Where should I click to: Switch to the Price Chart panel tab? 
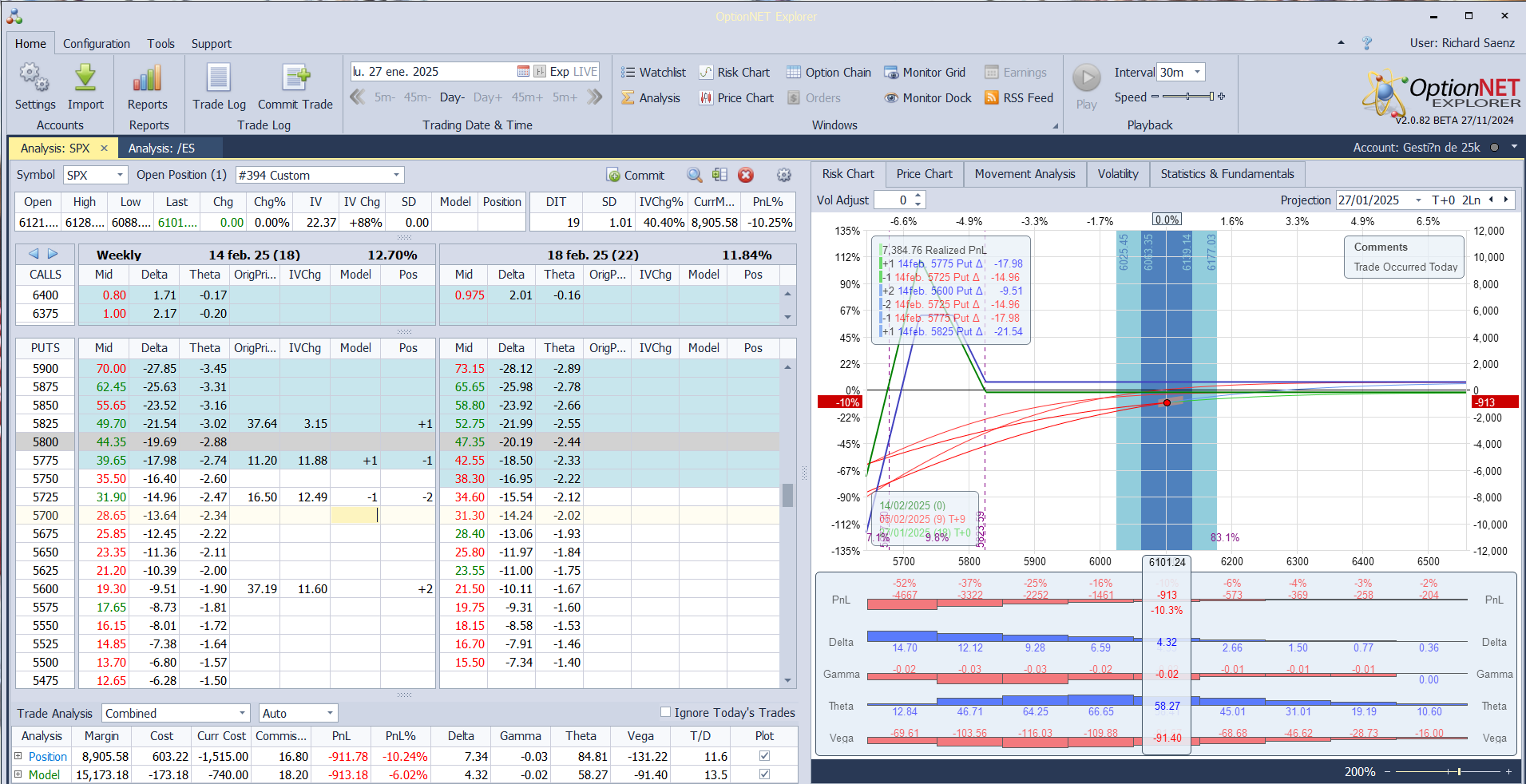(x=924, y=174)
